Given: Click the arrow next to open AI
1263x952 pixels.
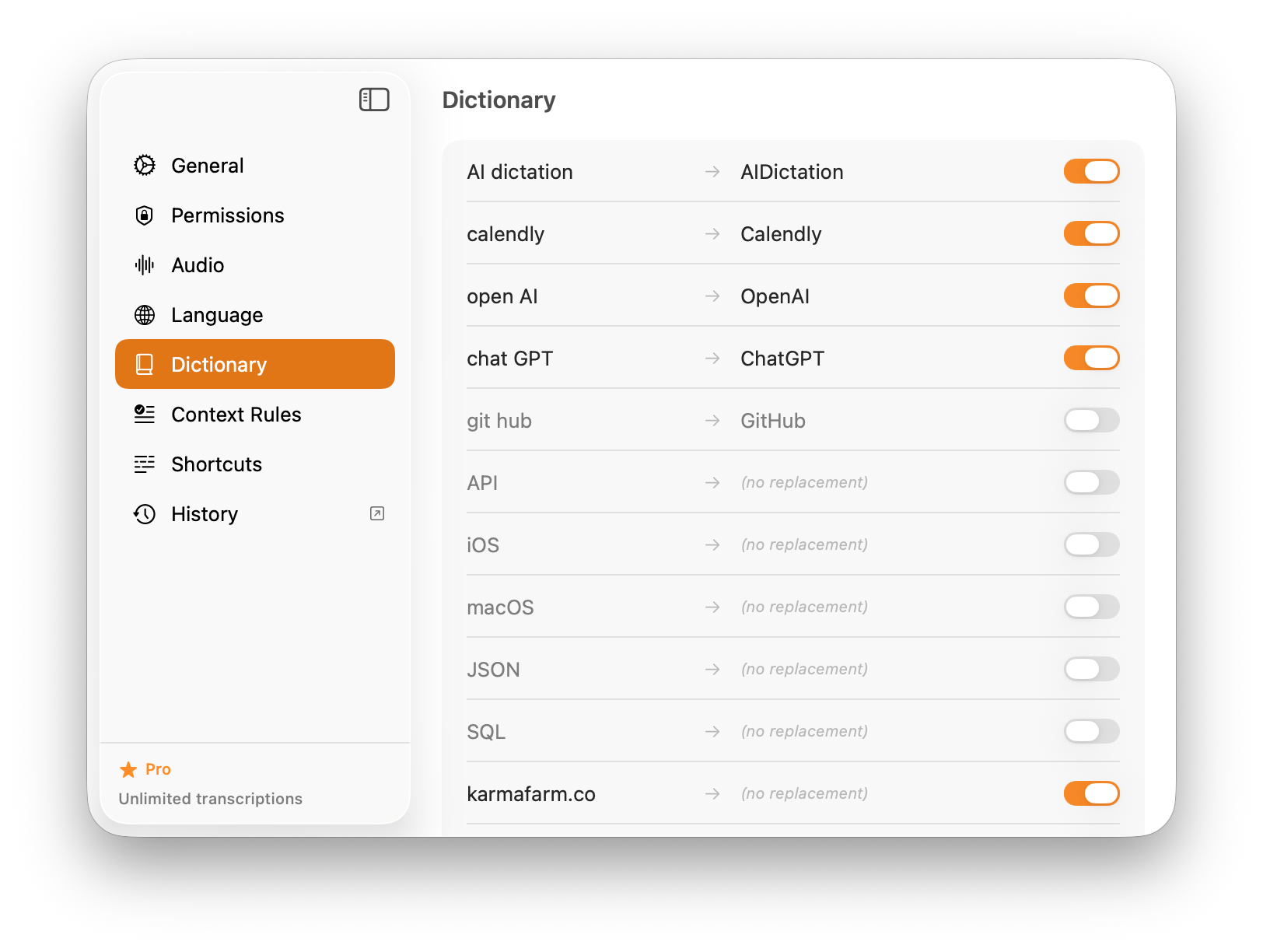Looking at the screenshot, I should pos(712,296).
